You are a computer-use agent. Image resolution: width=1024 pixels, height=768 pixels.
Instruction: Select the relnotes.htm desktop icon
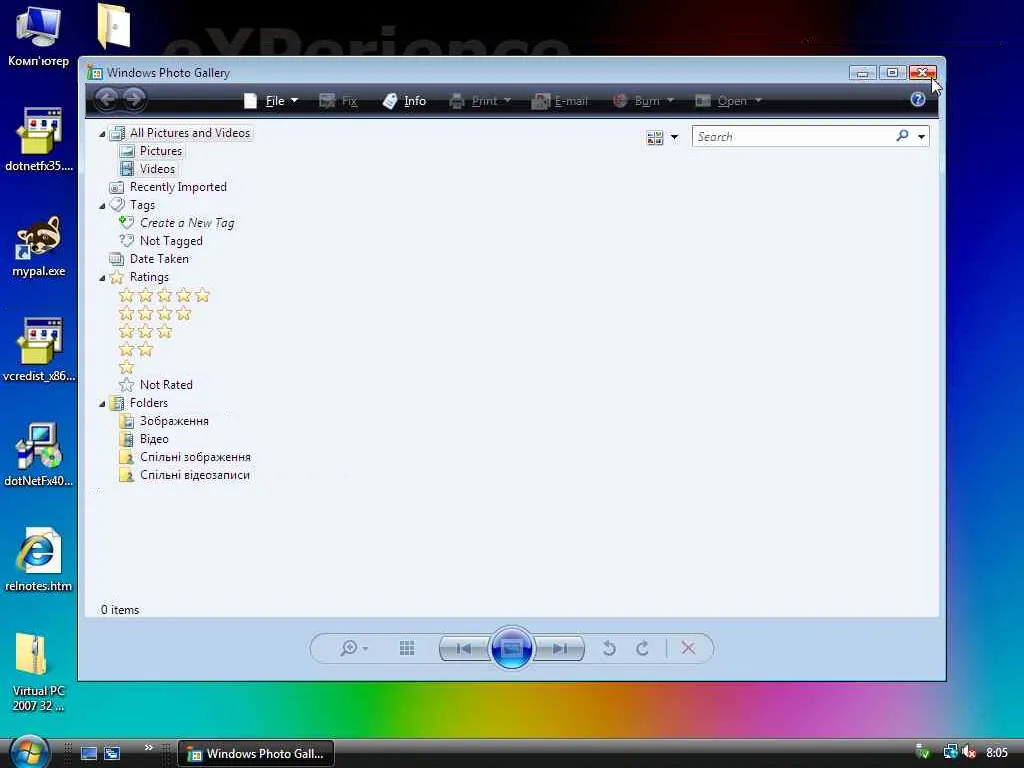[x=39, y=560]
